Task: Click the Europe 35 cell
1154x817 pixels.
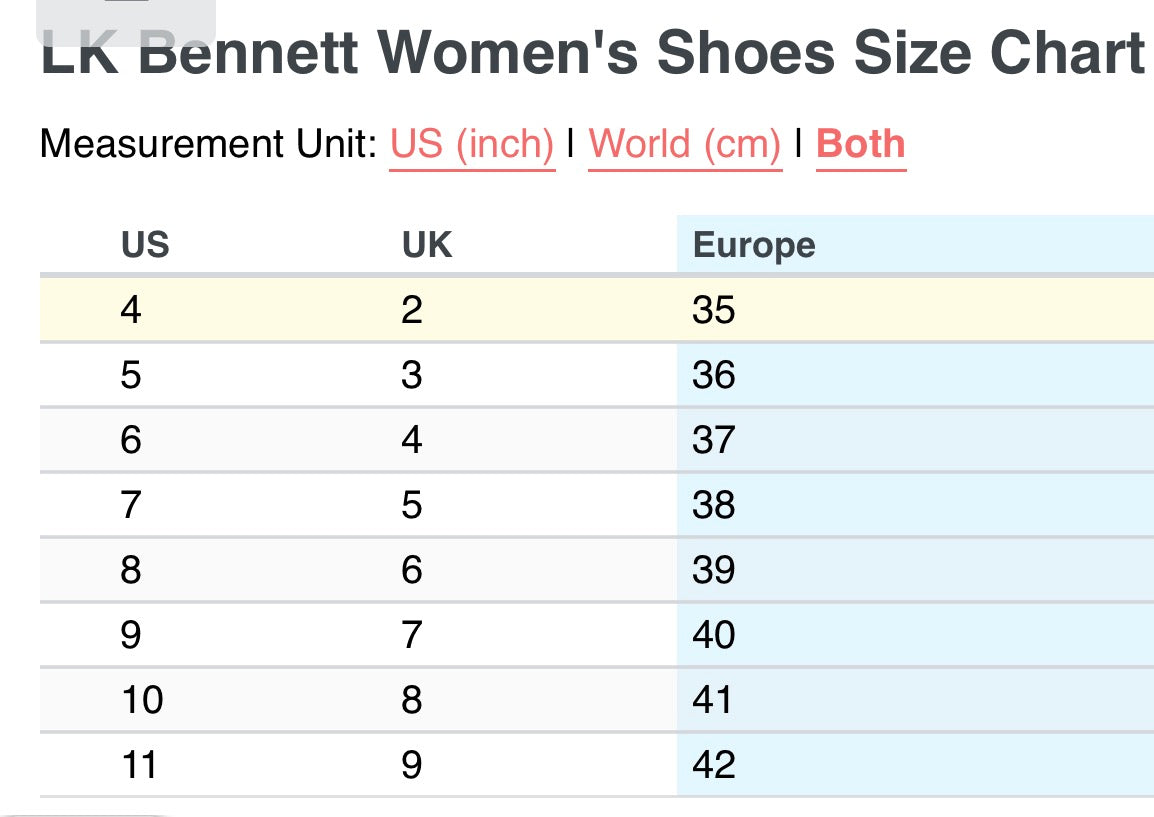Action: [915, 309]
